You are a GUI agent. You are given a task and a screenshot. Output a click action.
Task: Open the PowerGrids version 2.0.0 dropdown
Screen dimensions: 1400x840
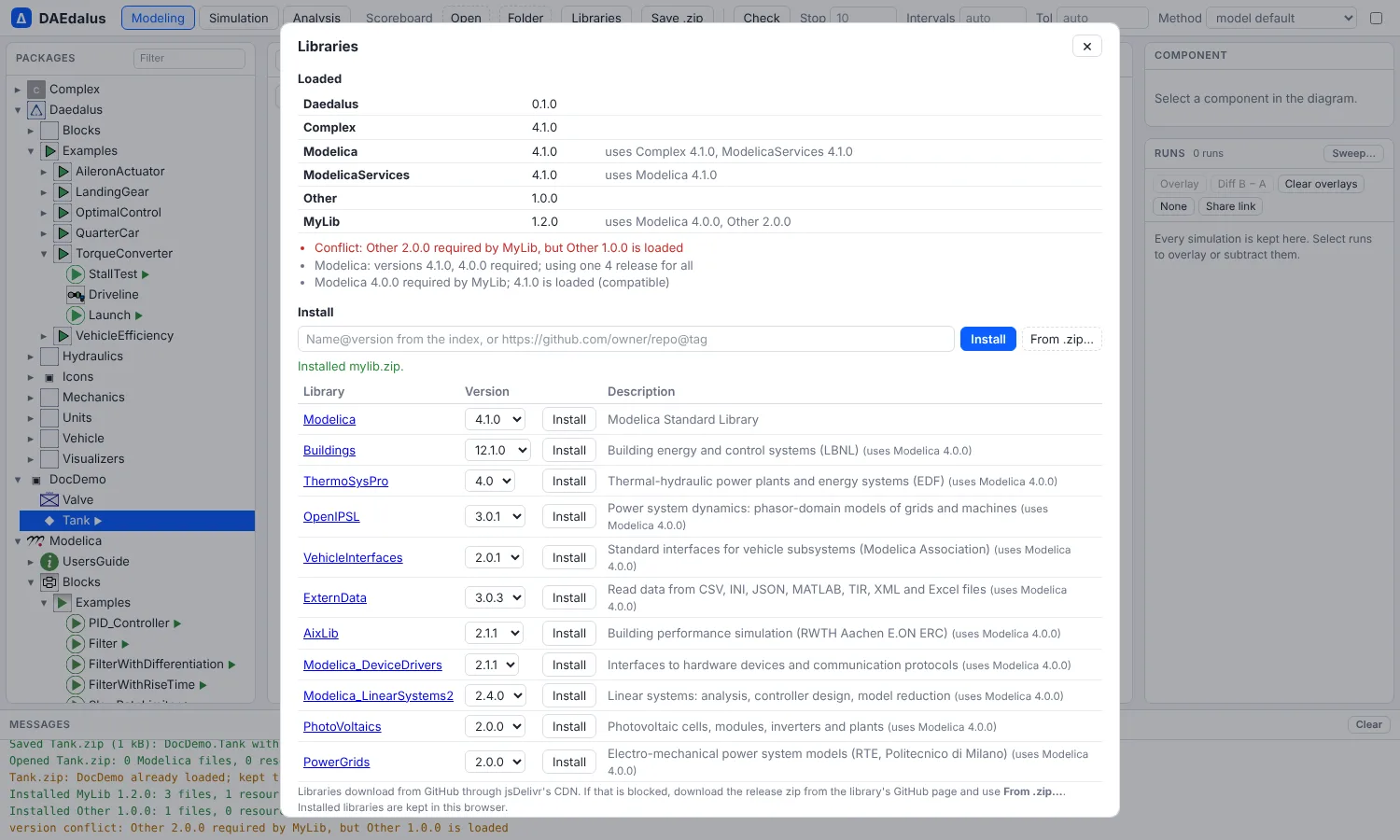click(495, 763)
